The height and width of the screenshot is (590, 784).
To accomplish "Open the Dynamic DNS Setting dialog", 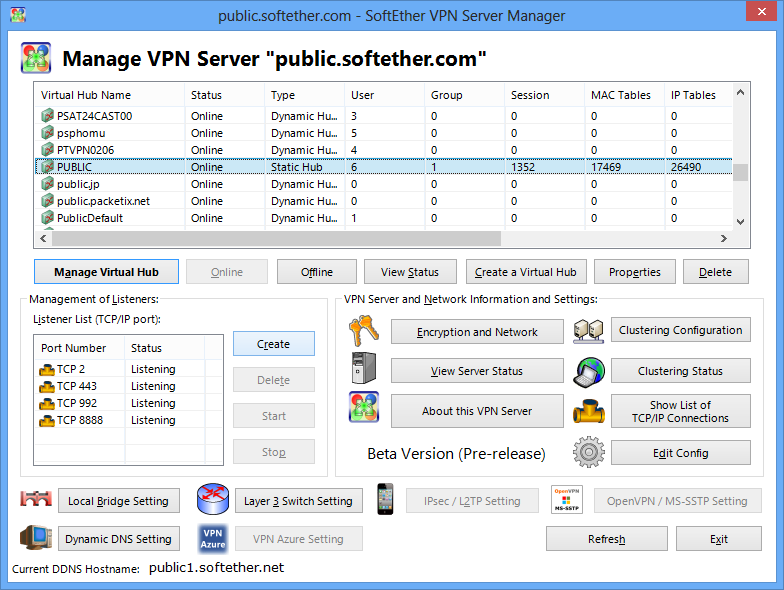I will point(118,539).
